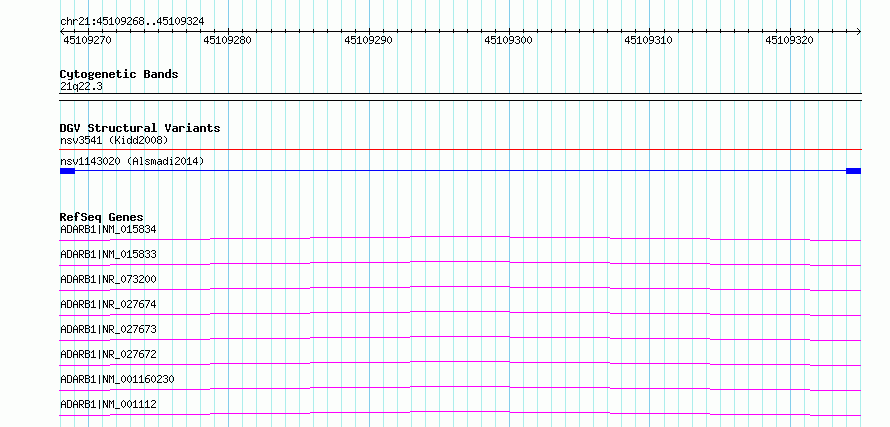This screenshot has width=890, height=427.
Task: Click ruler position 45109300
Action: coord(509,40)
